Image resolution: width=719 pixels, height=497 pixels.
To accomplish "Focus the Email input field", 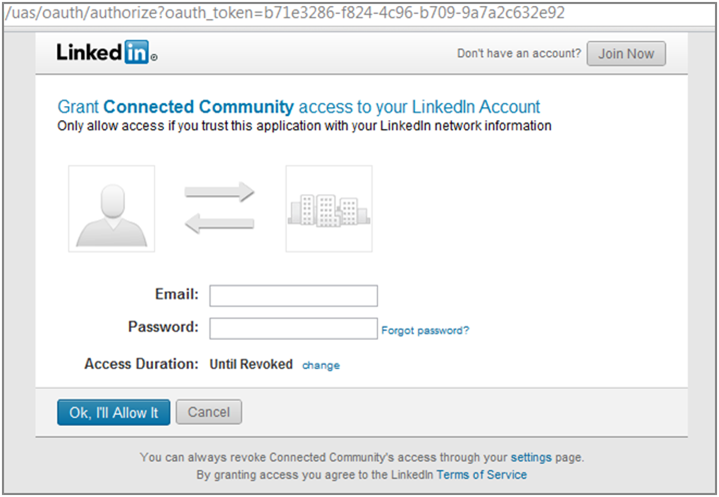I will [x=293, y=295].
